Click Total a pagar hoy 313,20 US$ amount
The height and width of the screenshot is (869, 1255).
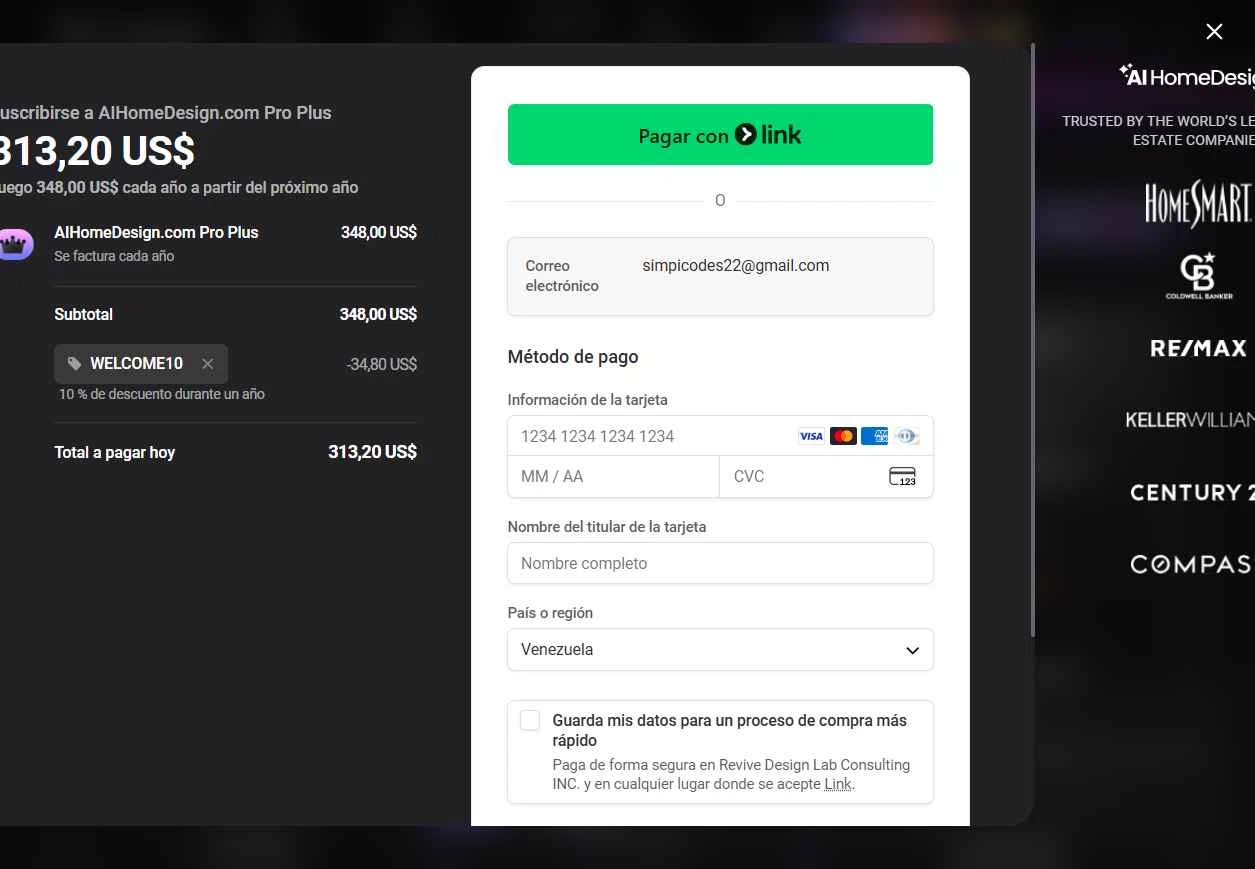(372, 452)
